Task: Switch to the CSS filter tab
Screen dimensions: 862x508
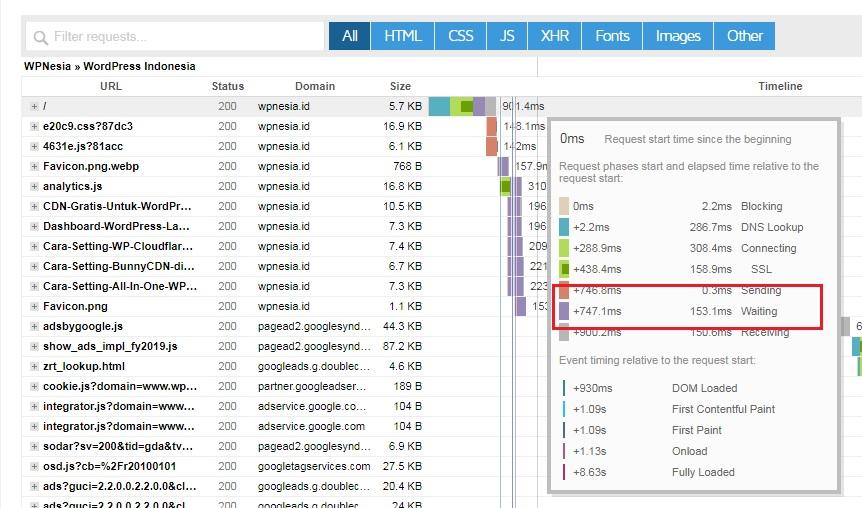Action: [461, 36]
